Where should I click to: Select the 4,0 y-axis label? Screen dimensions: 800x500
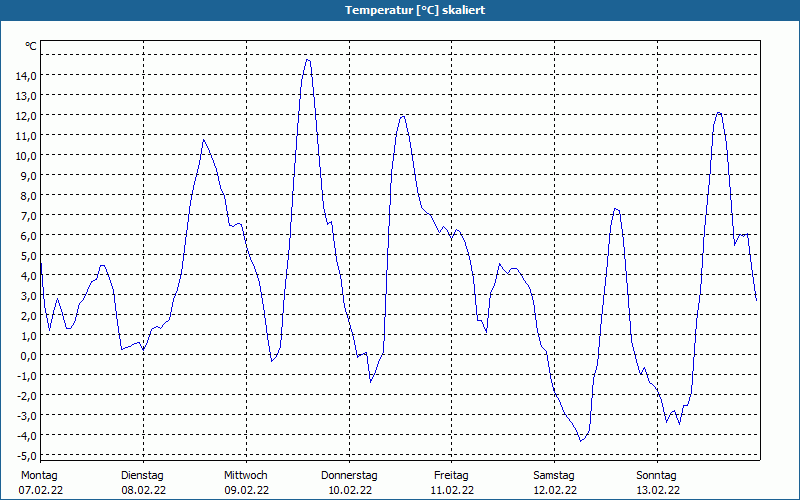tap(29, 276)
